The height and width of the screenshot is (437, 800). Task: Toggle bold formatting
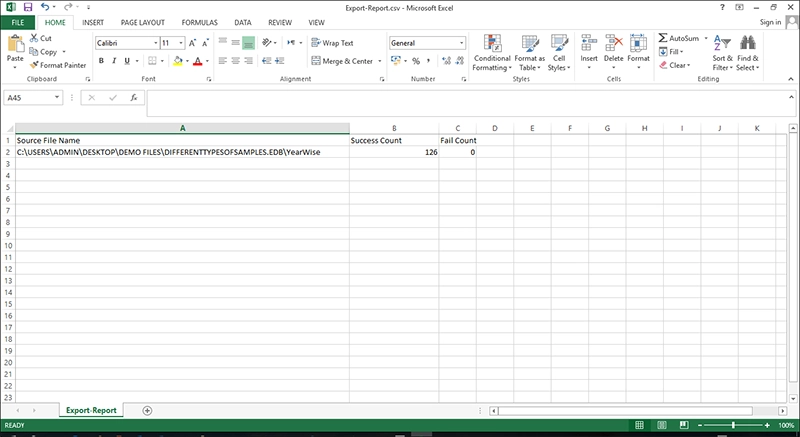pyautogui.click(x=101, y=61)
